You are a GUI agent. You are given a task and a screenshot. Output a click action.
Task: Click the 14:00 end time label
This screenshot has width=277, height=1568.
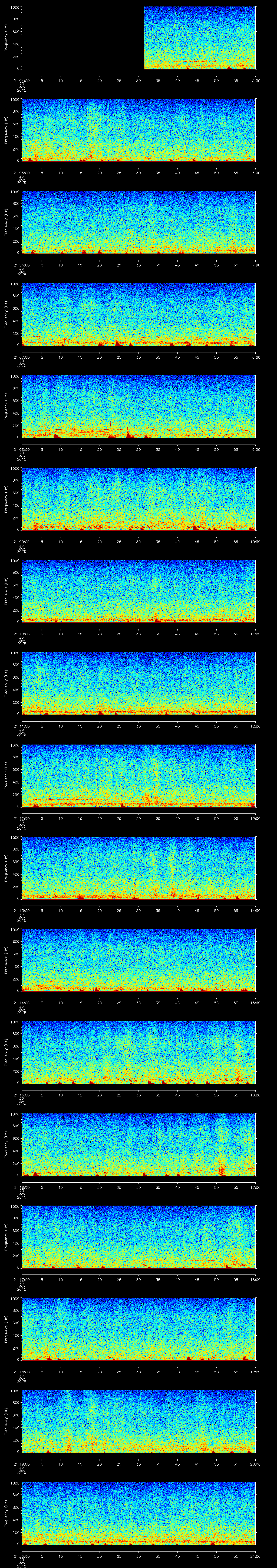click(256, 910)
